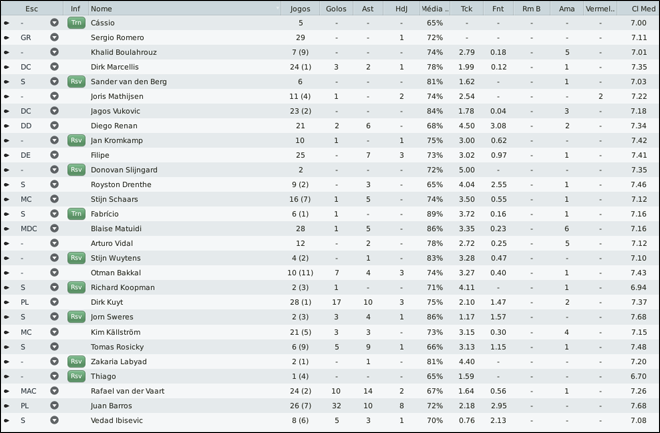
Task: Open the dropdown beside Blaise Matuidi
Action: click(54, 229)
